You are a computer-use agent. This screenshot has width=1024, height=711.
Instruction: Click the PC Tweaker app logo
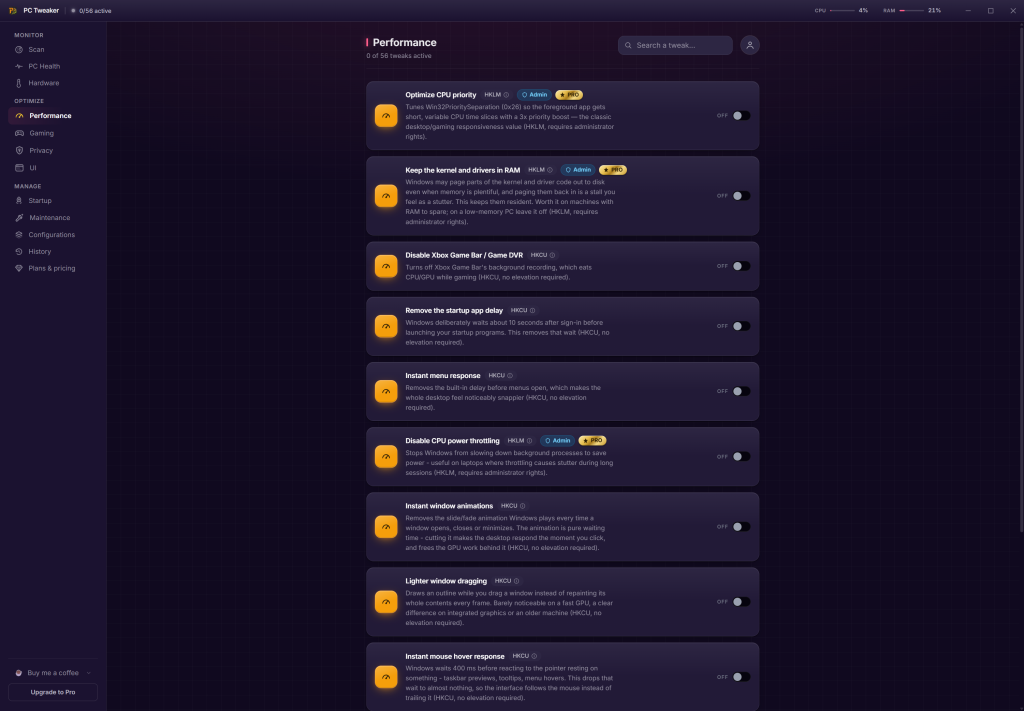(x=12, y=10)
